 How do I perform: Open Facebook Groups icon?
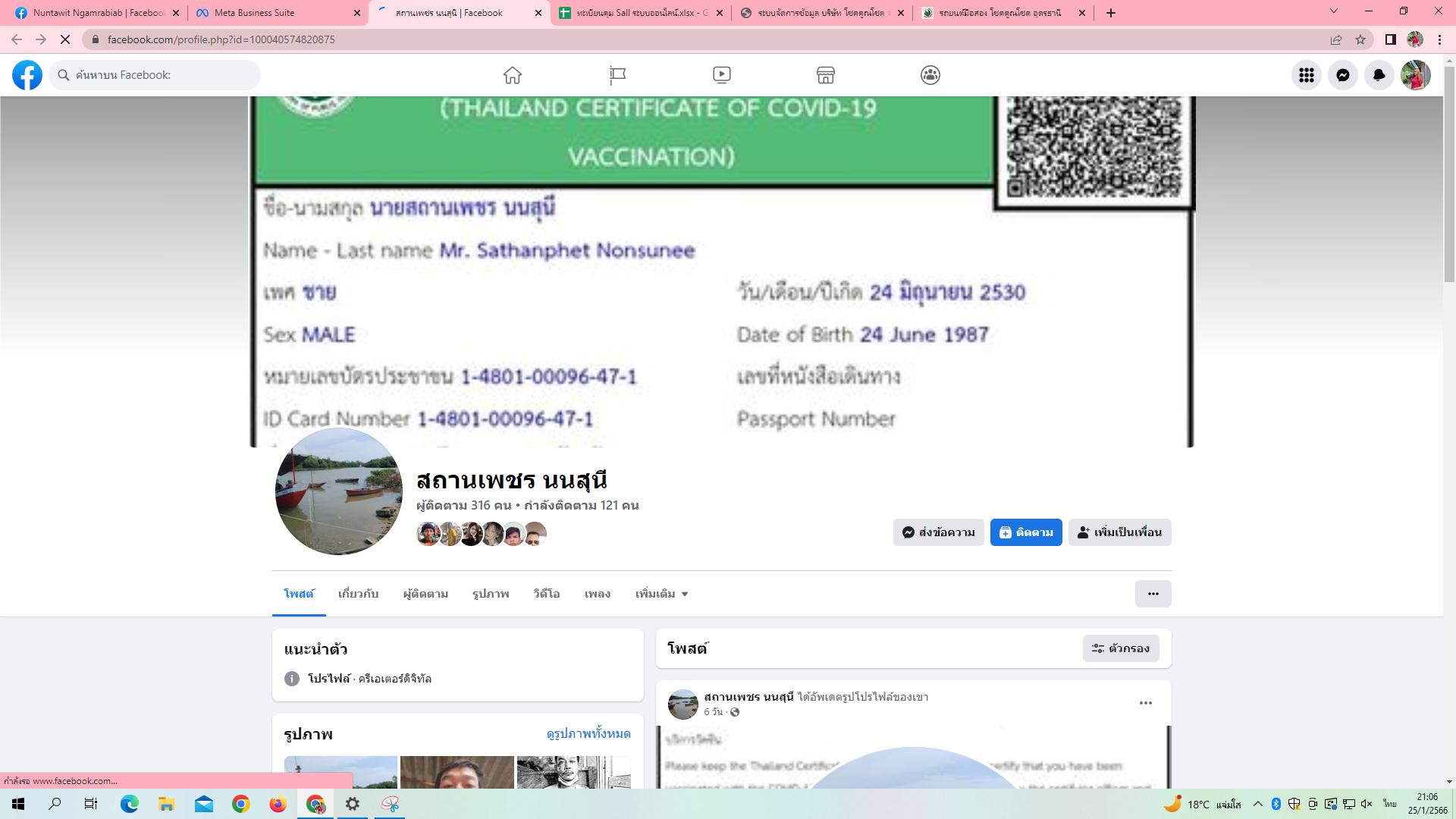(930, 75)
